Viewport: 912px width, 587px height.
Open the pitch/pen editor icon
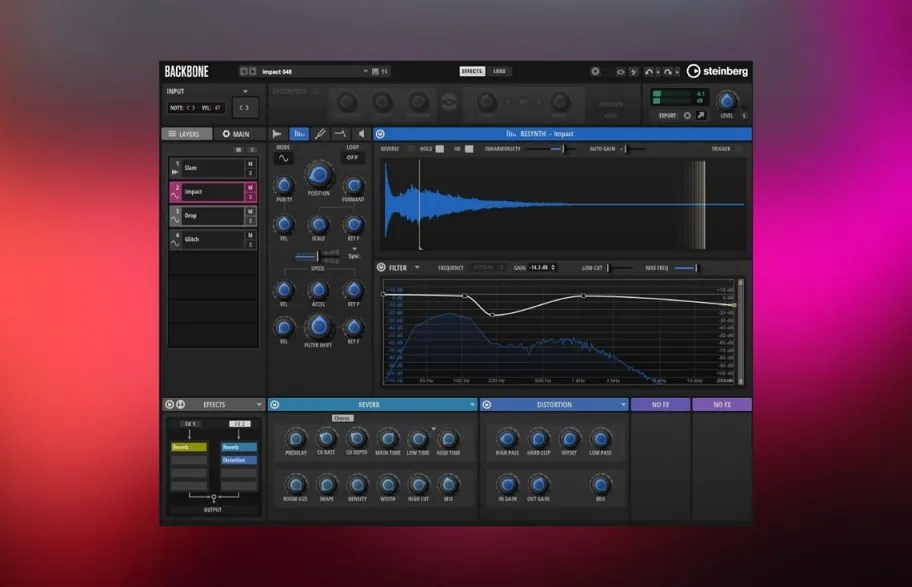point(320,134)
